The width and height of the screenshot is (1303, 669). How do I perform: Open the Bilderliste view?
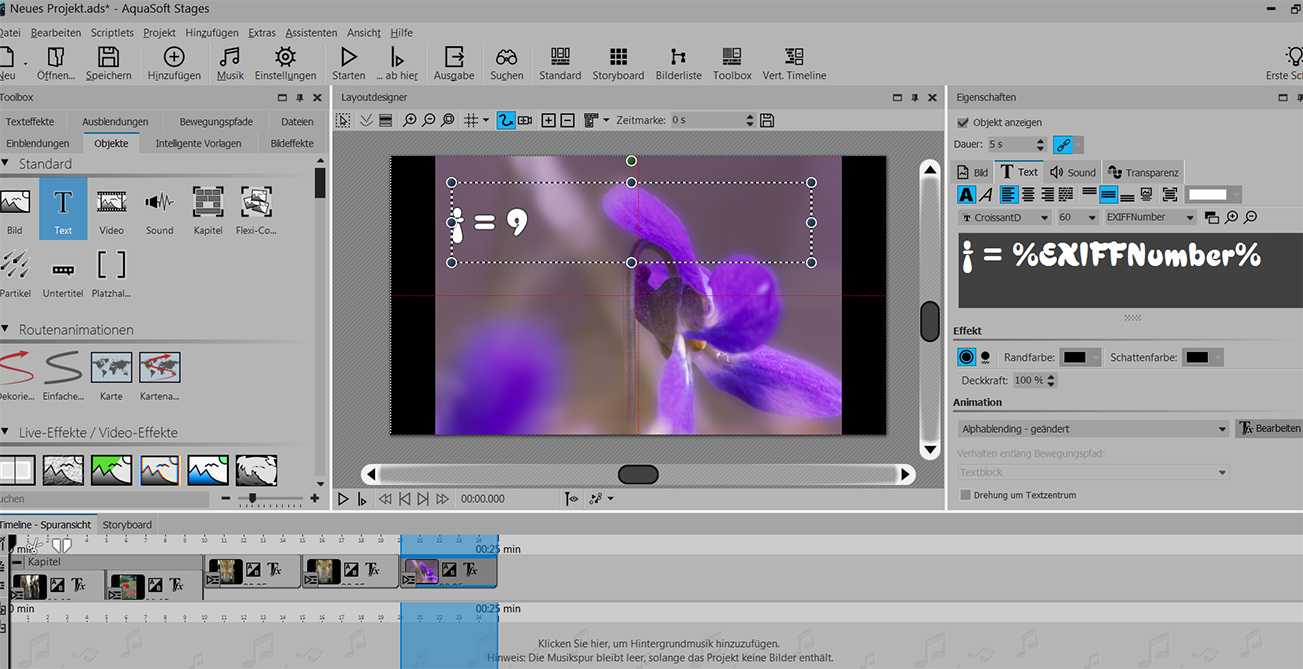(x=678, y=63)
